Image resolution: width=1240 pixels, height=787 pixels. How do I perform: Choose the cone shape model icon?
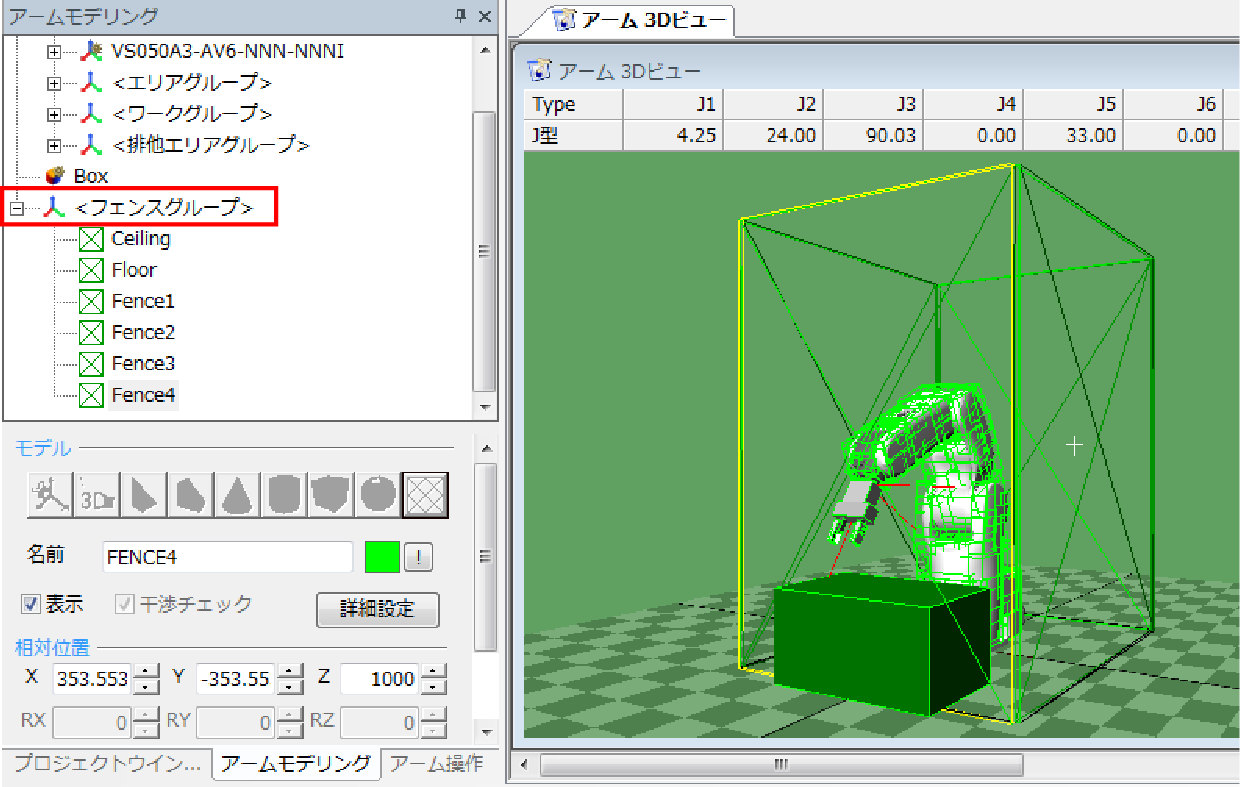pyautogui.click(x=237, y=495)
